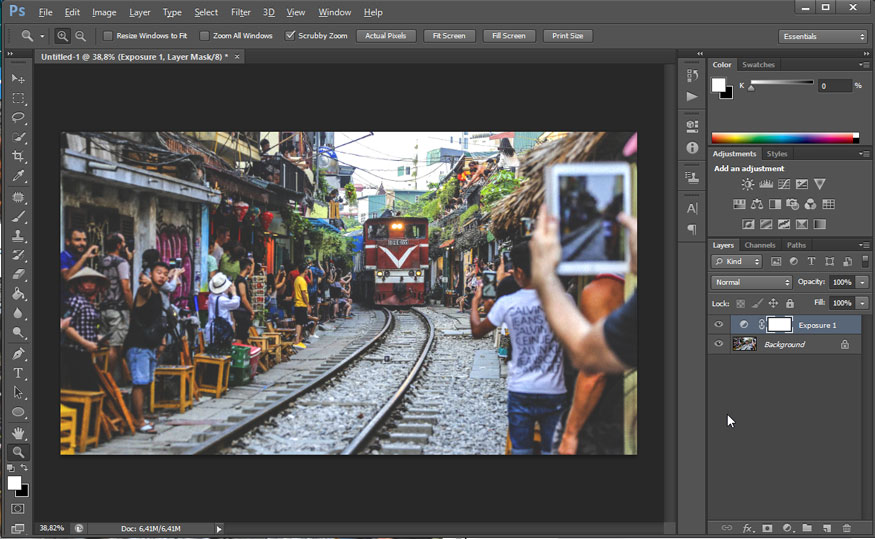This screenshot has height=539, width=875.
Task: Select the Spot Healing Brush tool
Action: point(18,197)
